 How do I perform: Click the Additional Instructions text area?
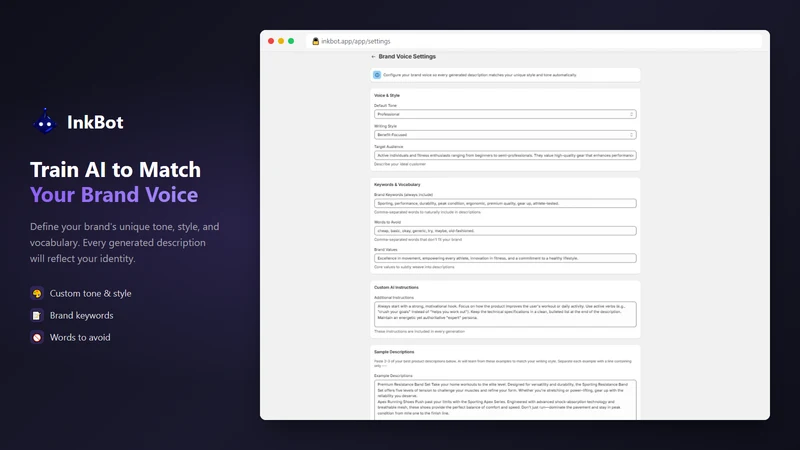pos(505,314)
